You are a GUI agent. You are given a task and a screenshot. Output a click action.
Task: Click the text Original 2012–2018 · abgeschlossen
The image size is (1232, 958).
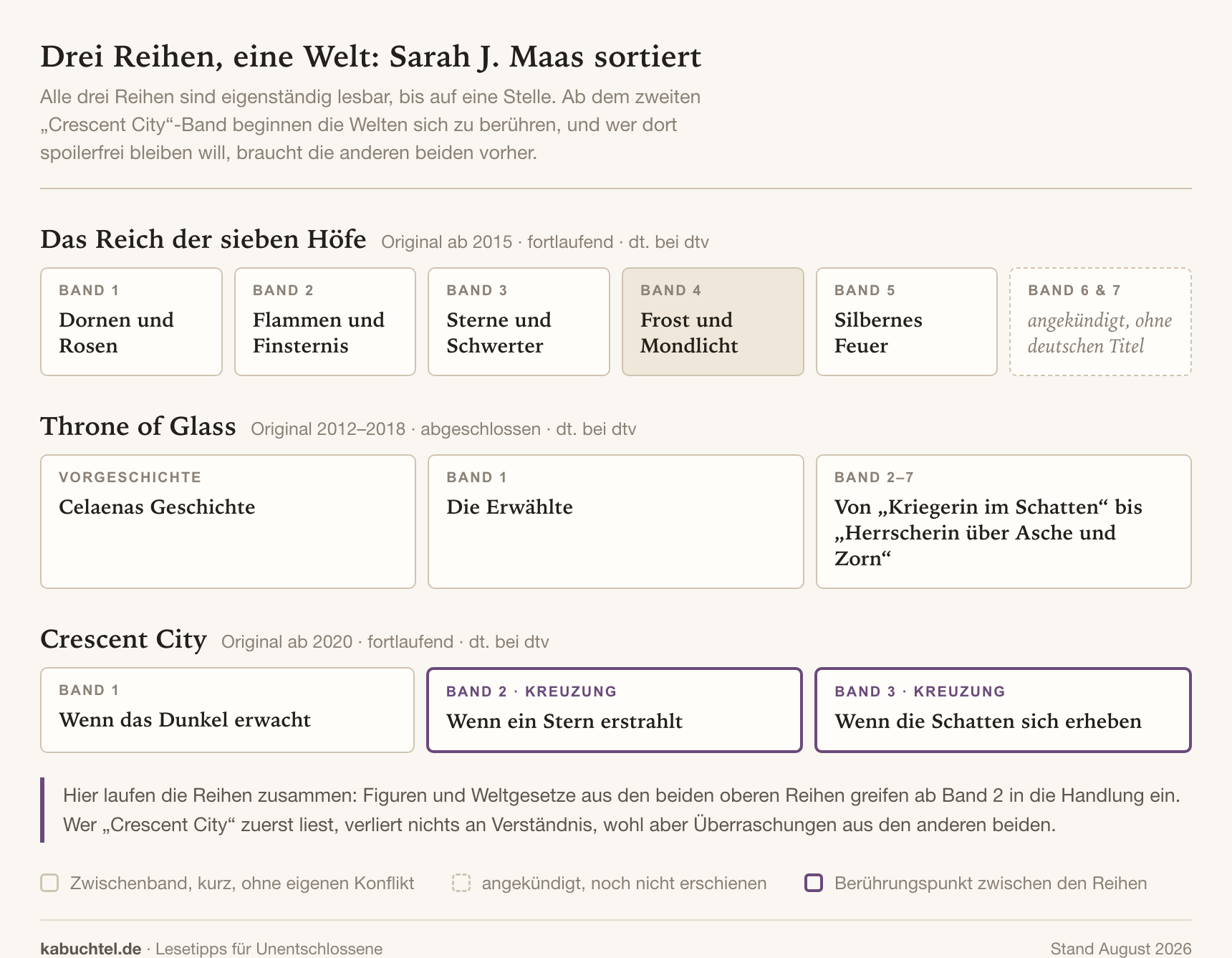coord(395,429)
